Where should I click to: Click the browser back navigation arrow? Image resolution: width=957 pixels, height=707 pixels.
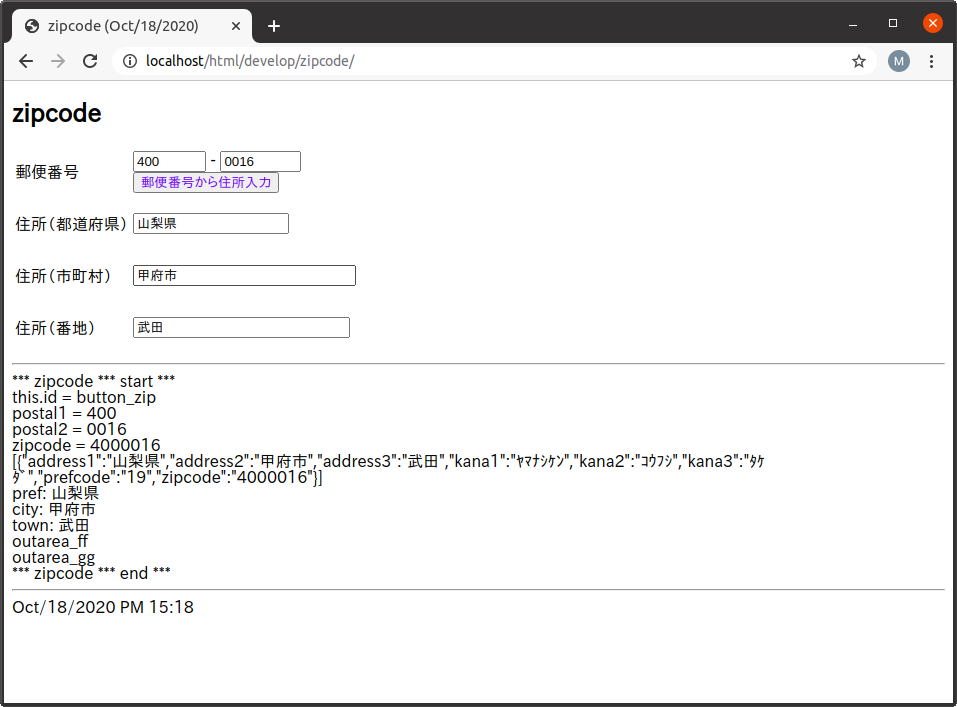(25, 61)
